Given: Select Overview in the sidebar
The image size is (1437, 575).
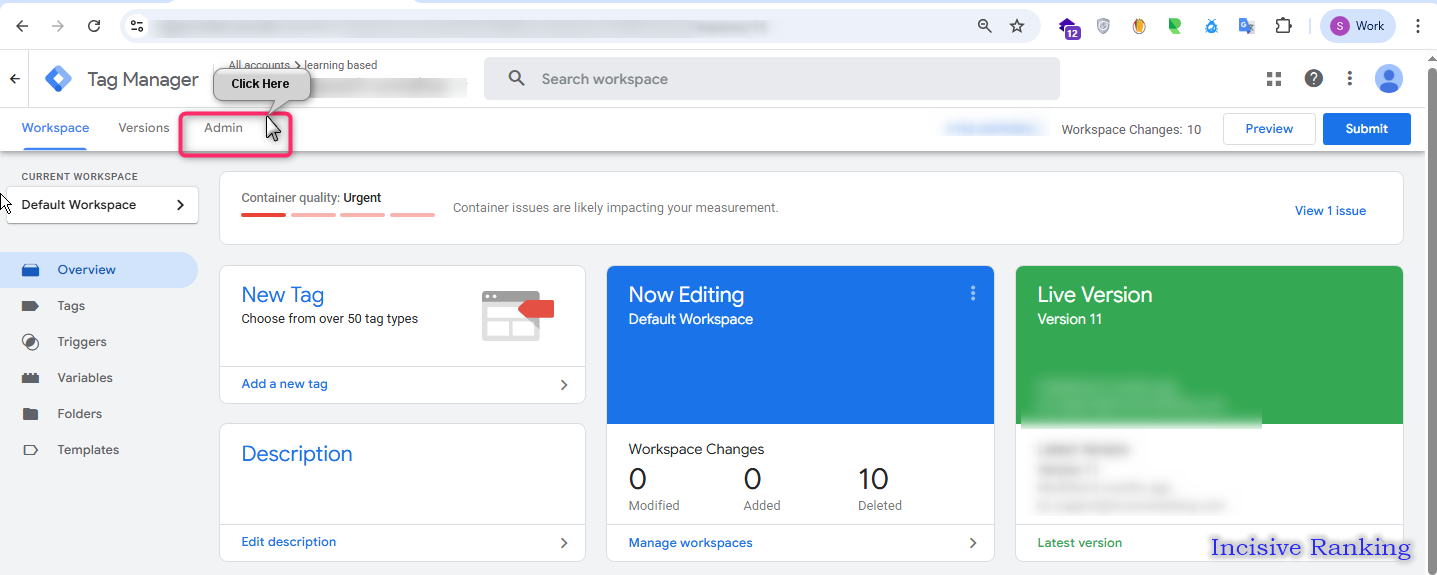Looking at the screenshot, I should pos(99,270).
